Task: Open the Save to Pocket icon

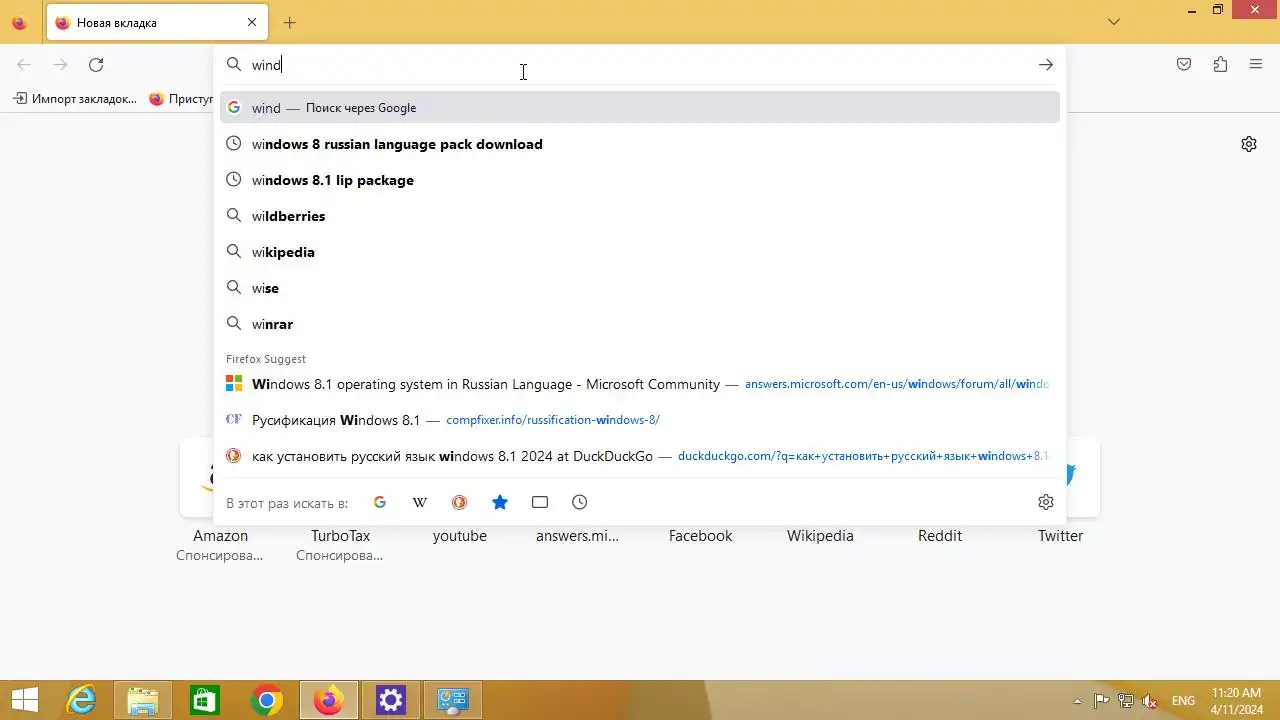Action: pyautogui.click(x=1184, y=65)
